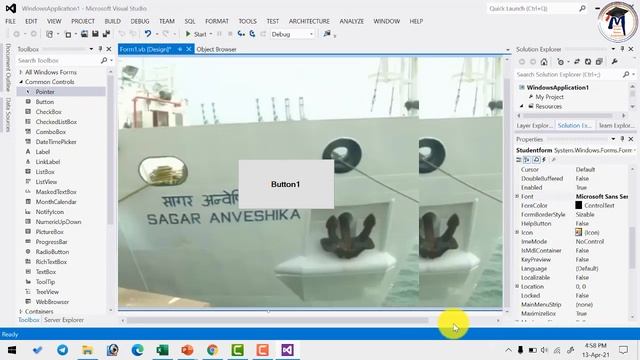Image resolution: width=640 pixels, height=360 pixels.
Task: Select the PictureBox control in Toolbox
Action: [x=49, y=232]
